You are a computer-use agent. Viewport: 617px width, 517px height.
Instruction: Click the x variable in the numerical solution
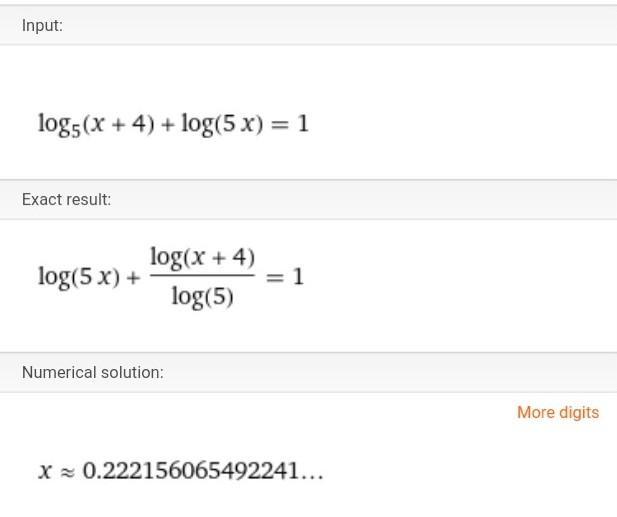click(45, 471)
